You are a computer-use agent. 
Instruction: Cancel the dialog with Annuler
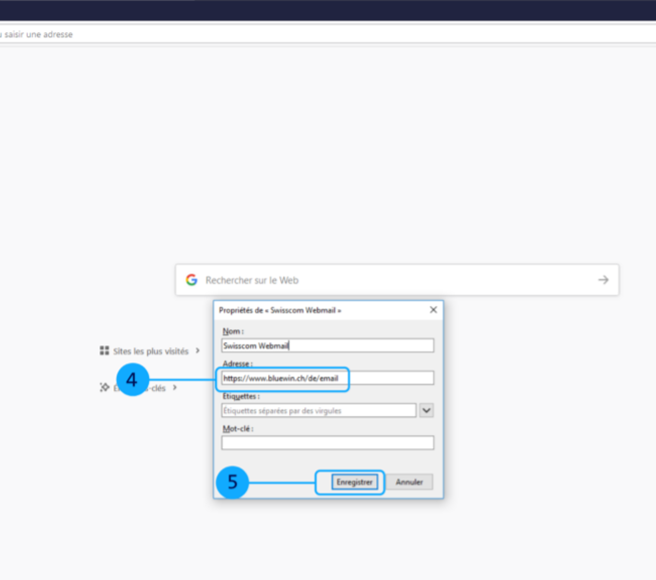(409, 482)
